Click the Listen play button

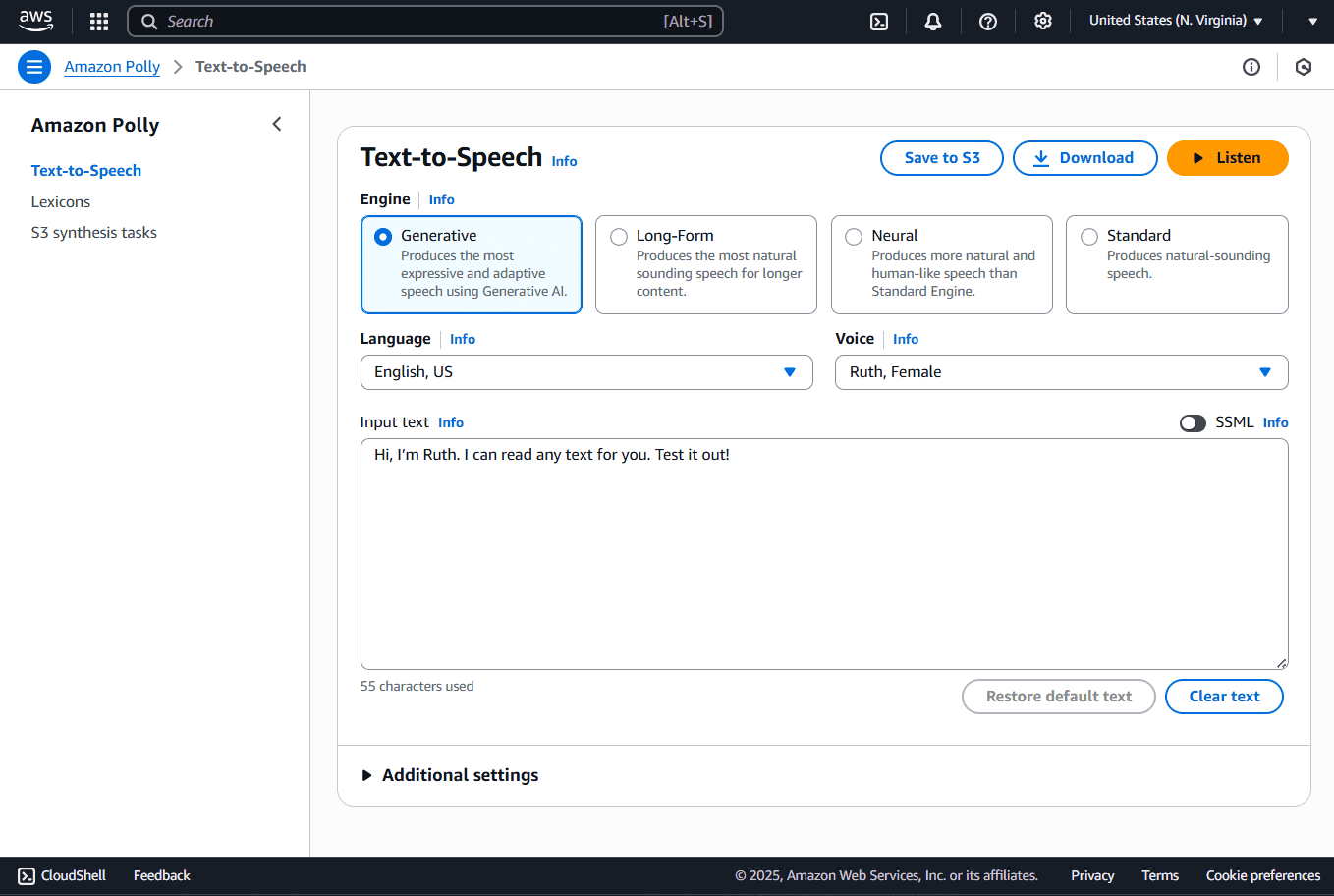click(1228, 158)
